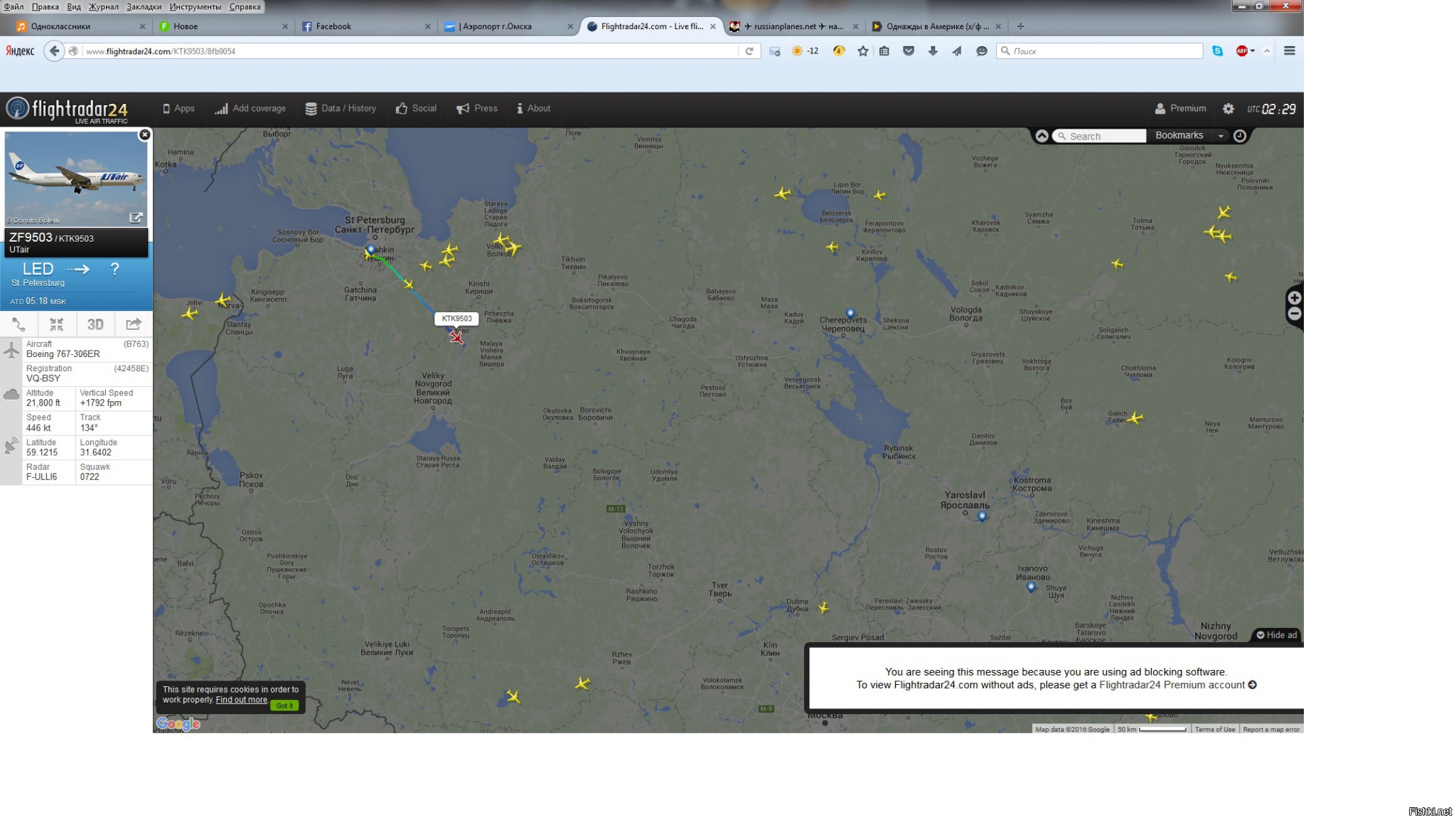
Task: Zoom out on the map
Action: point(1295,314)
